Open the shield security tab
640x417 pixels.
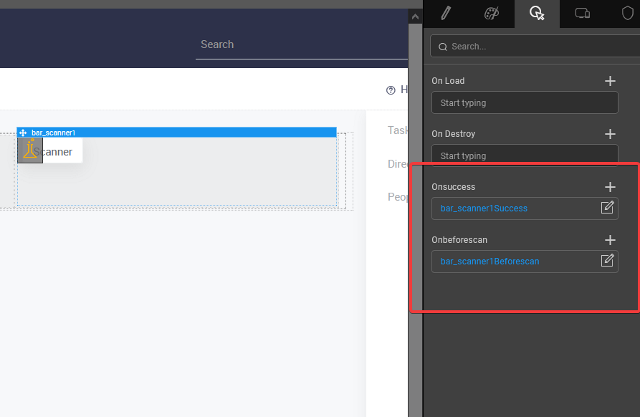[x=627, y=13]
